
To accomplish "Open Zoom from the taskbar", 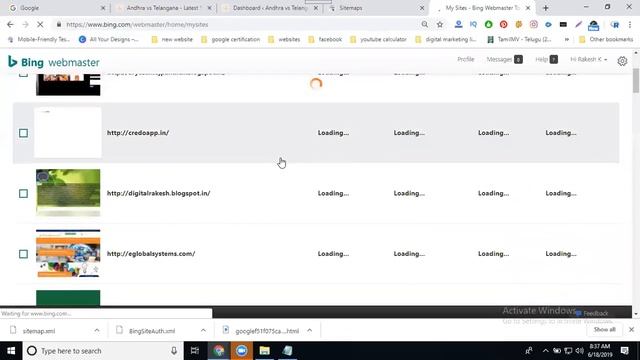I will pyautogui.click(x=242, y=351).
